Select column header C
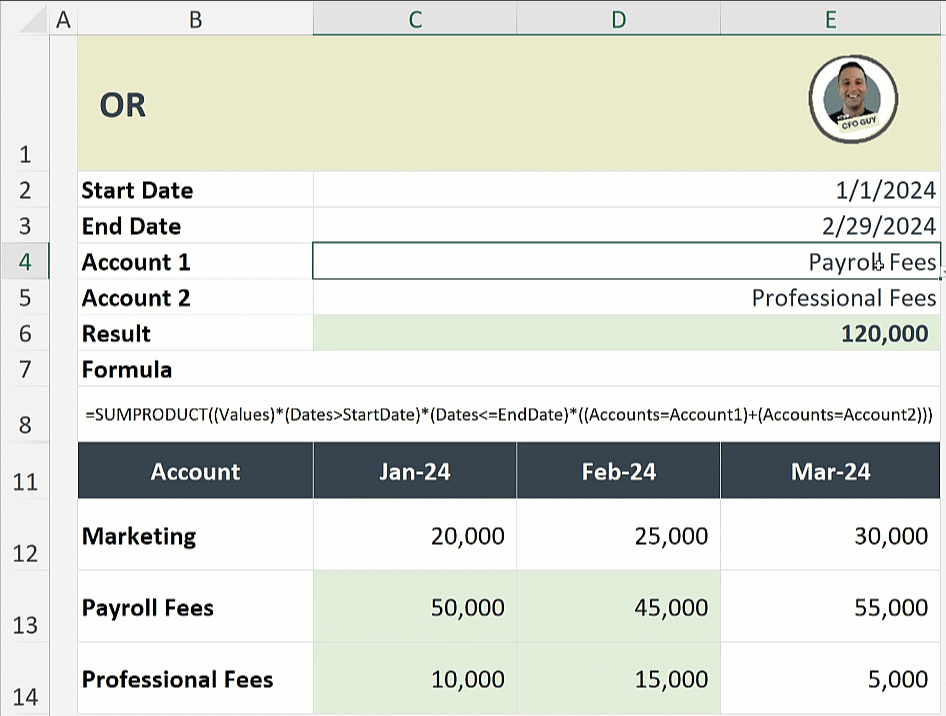This screenshot has width=946, height=716. 413,19
